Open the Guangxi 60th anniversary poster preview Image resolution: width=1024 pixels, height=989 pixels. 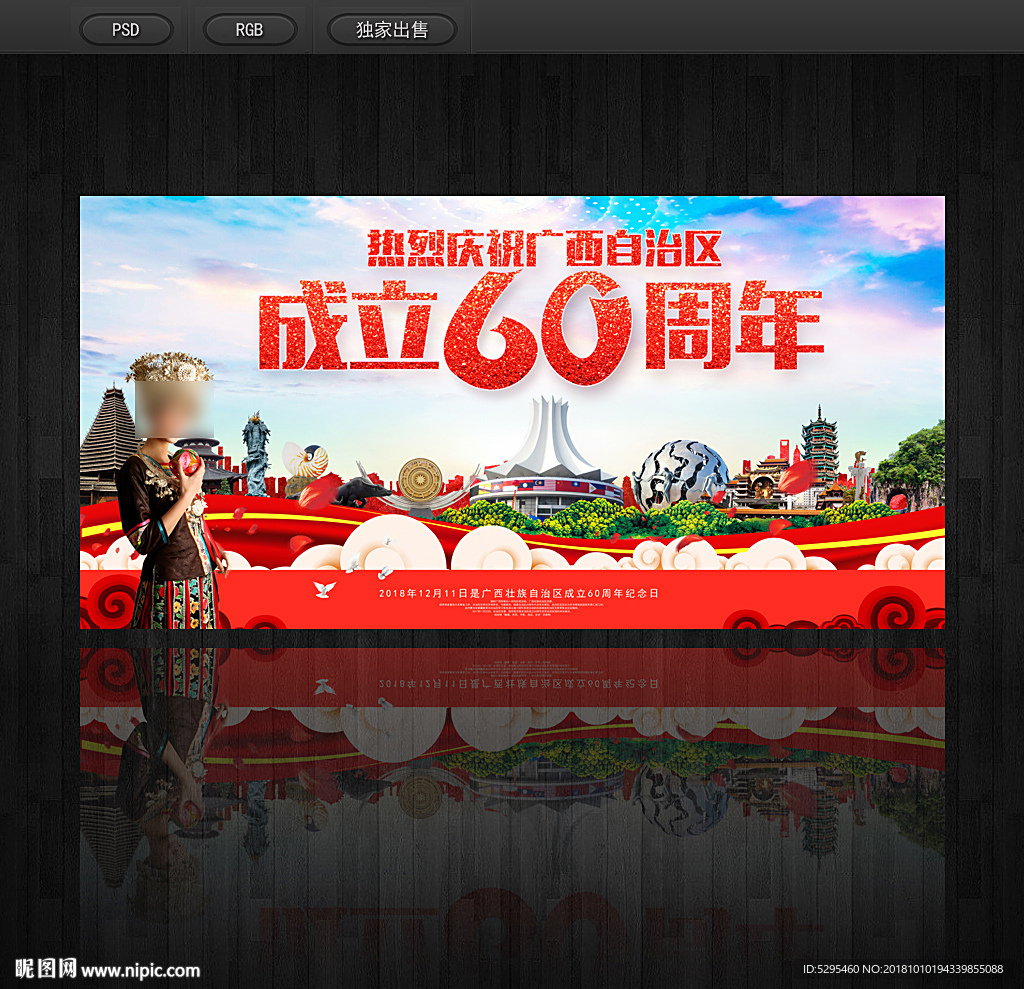tap(512, 412)
